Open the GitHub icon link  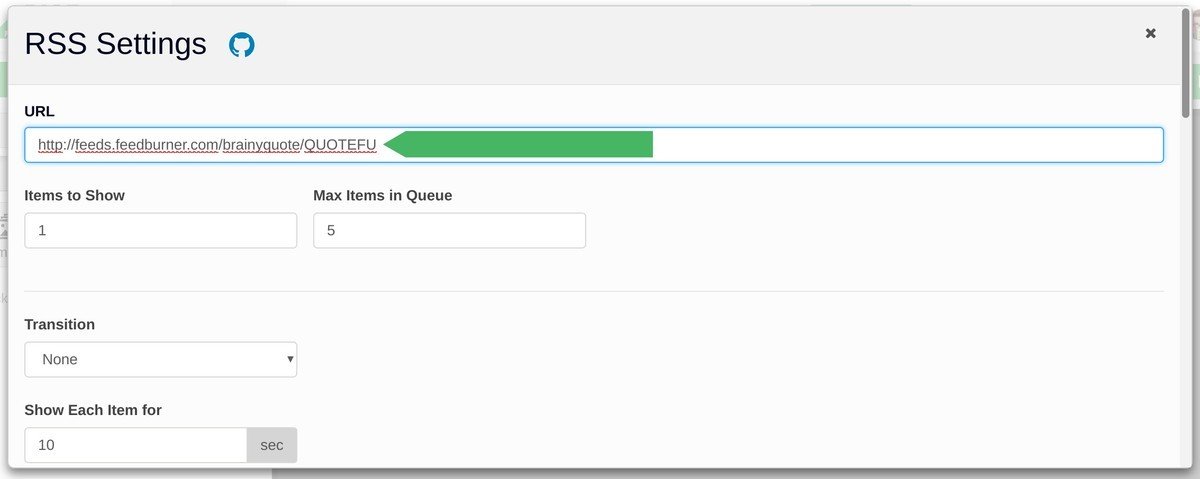242,45
